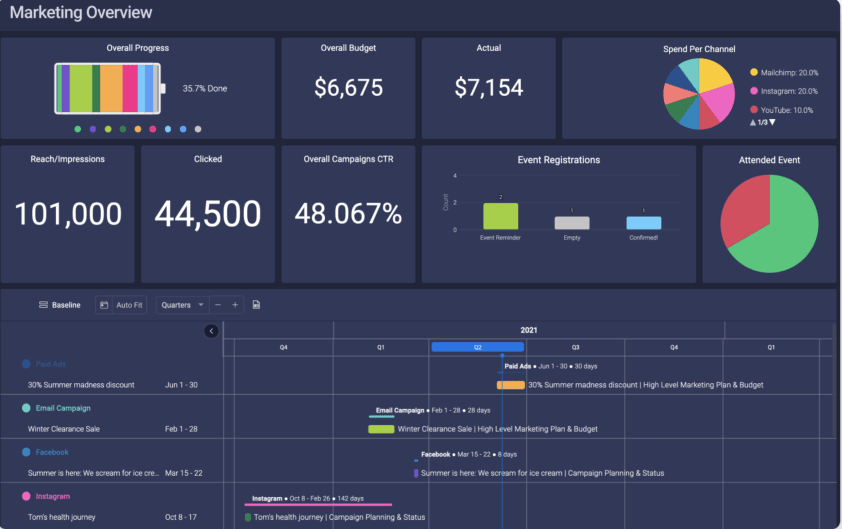Click the green Winter Clearance Sale Gantt bar
842x529 pixels.
click(x=381, y=429)
